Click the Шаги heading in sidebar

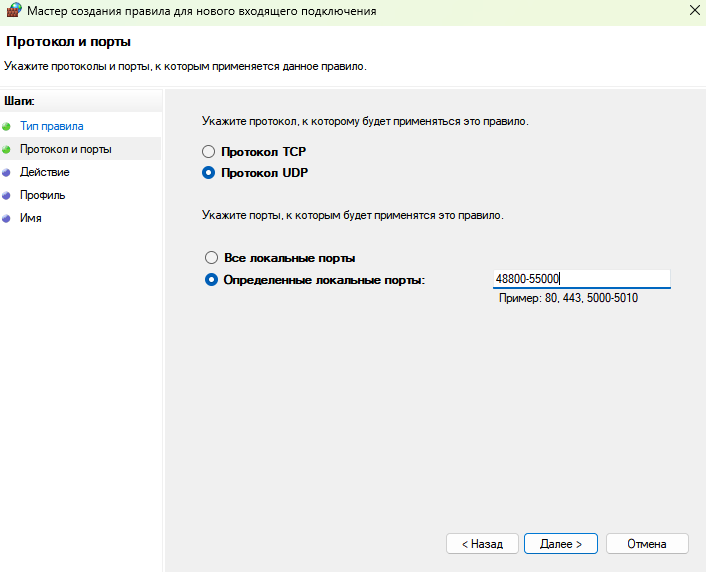point(19,101)
